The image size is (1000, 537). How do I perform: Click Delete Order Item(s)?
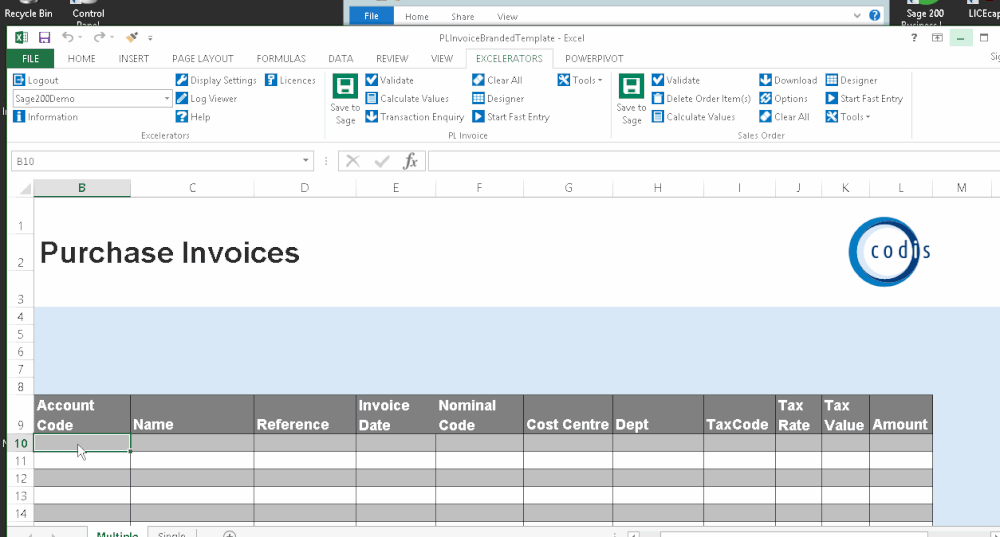(702, 99)
